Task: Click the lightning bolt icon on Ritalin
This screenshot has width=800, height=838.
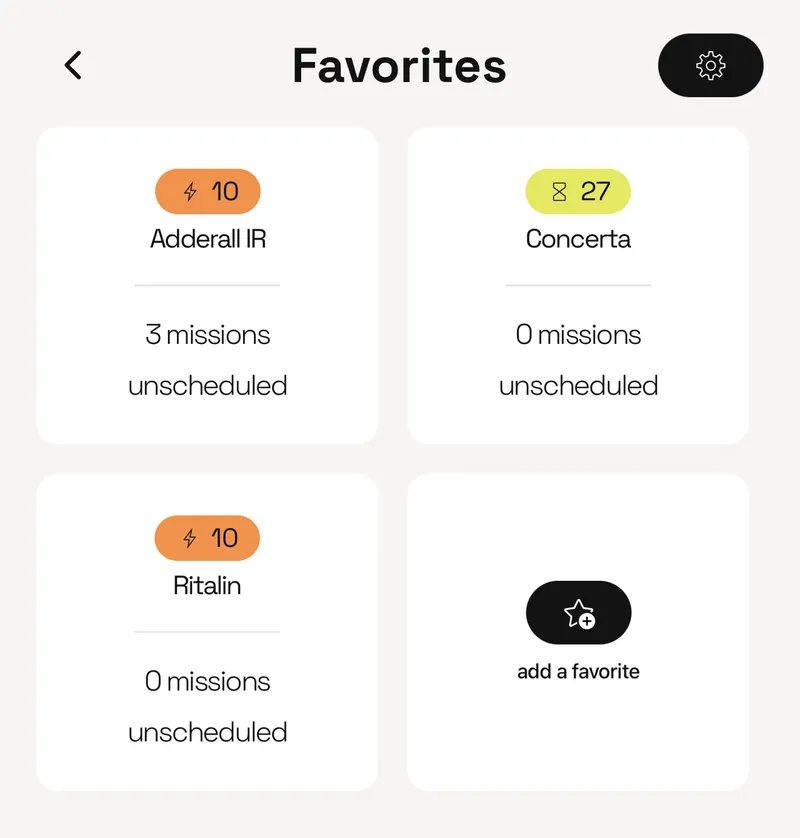Action: coord(190,539)
